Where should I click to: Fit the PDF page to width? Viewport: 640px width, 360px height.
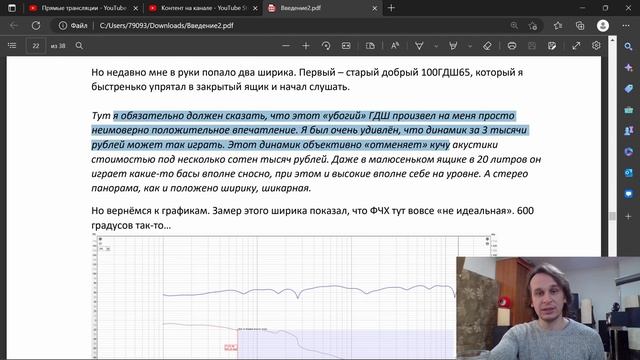coord(346,46)
